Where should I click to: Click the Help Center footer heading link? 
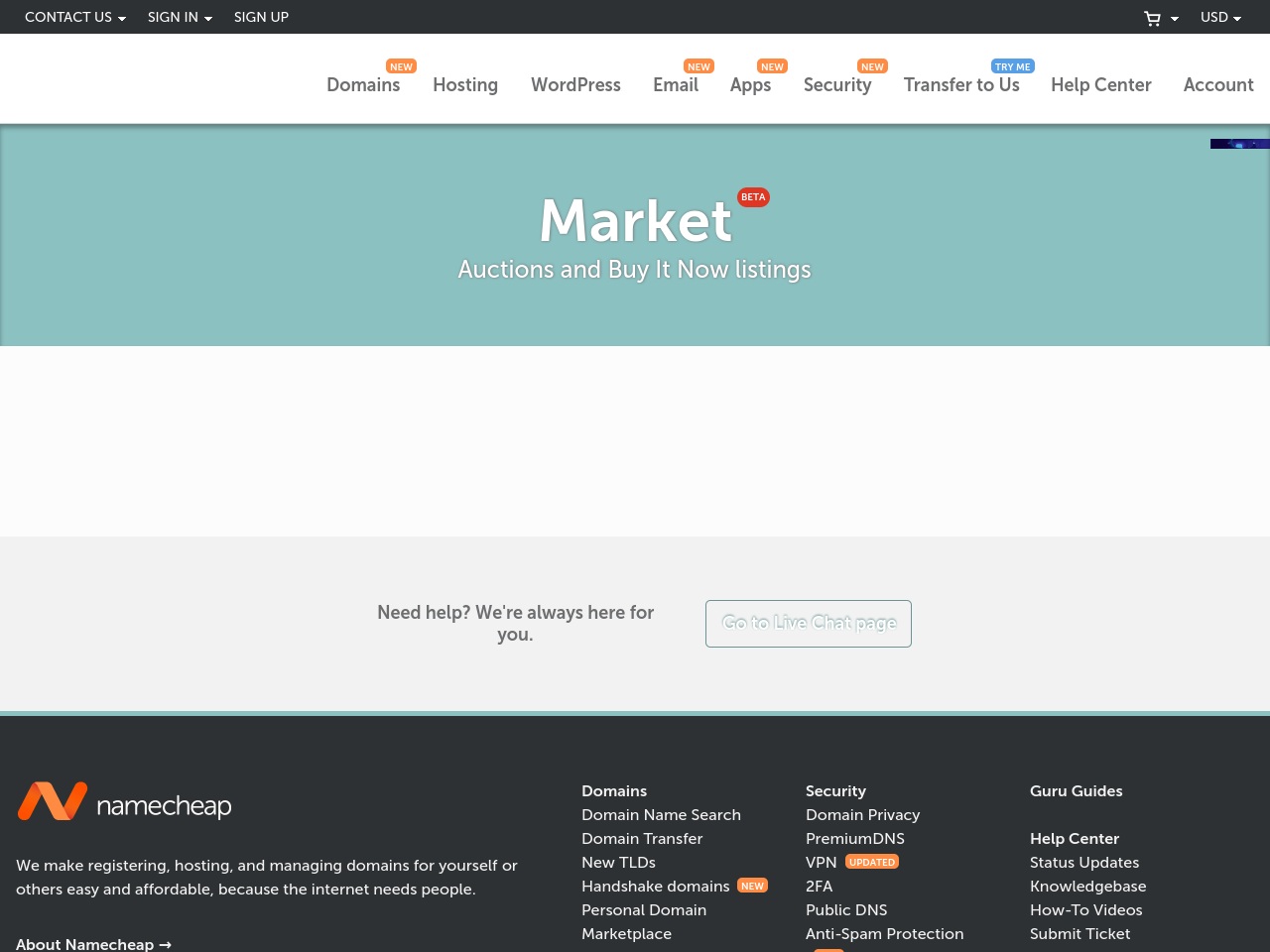coord(1075,839)
